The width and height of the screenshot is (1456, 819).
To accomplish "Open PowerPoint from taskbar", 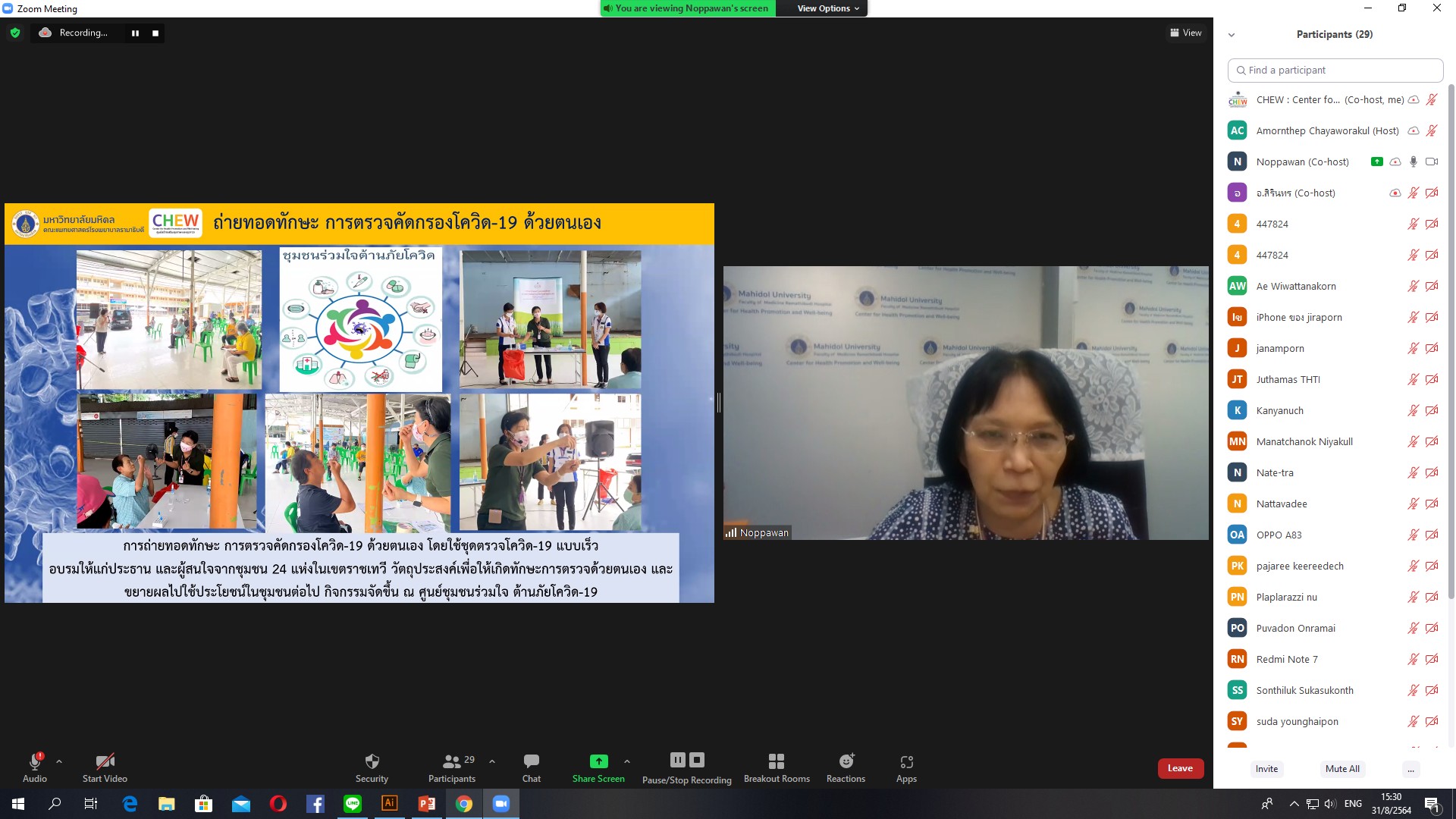I will pyautogui.click(x=427, y=804).
